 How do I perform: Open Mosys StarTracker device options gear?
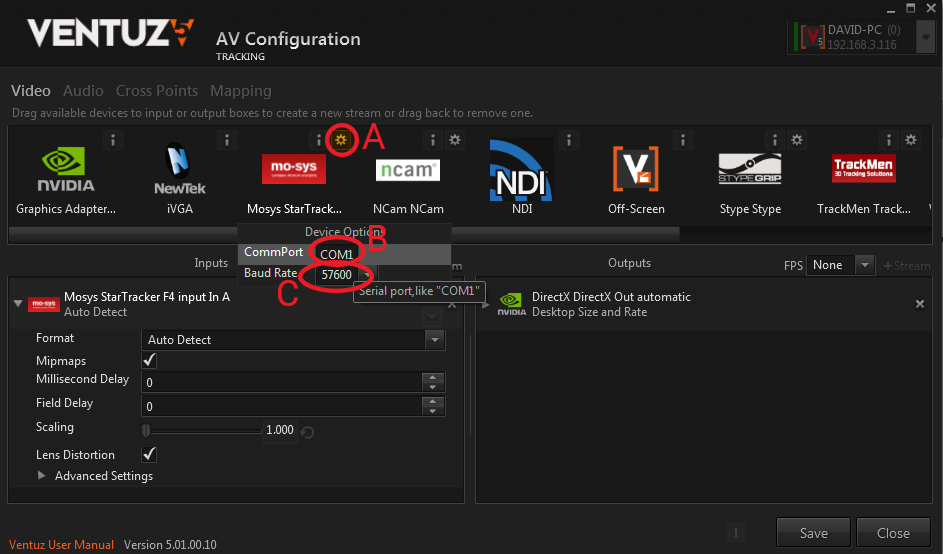[342, 141]
